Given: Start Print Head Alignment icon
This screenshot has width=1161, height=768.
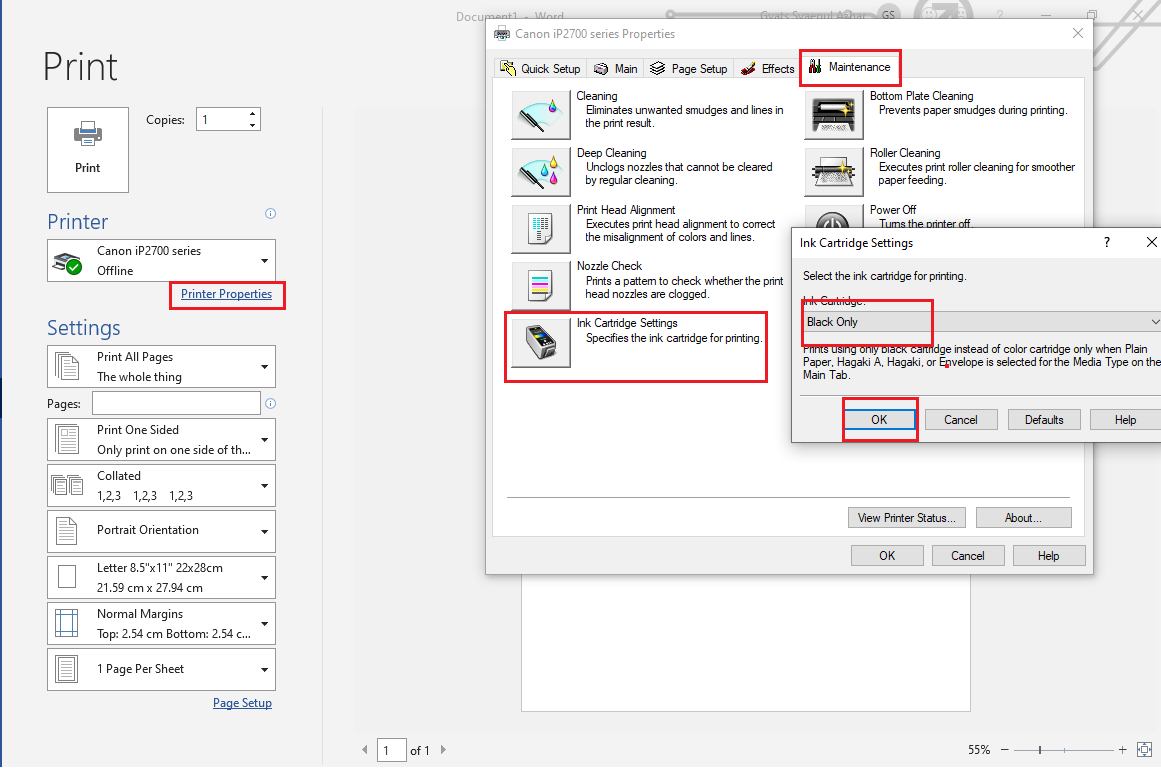Looking at the screenshot, I should pyautogui.click(x=541, y=229).
